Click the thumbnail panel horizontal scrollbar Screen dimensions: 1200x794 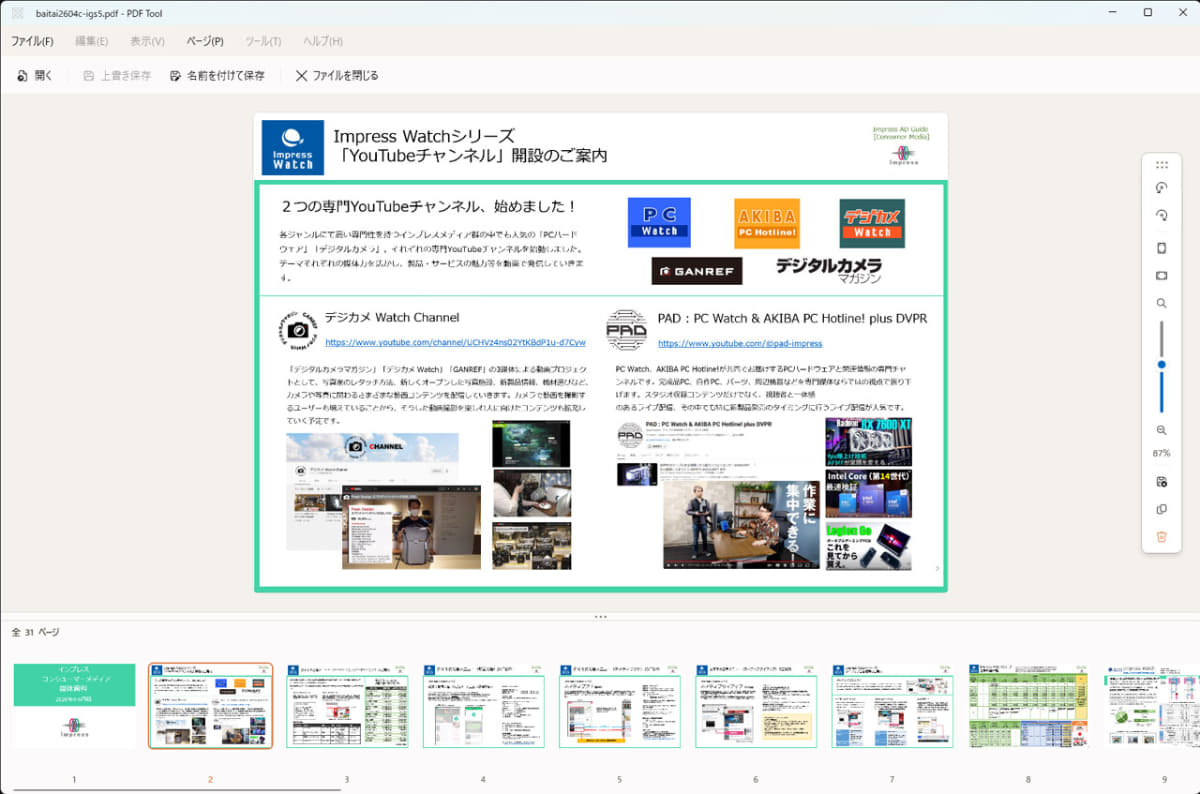(176, 790)
